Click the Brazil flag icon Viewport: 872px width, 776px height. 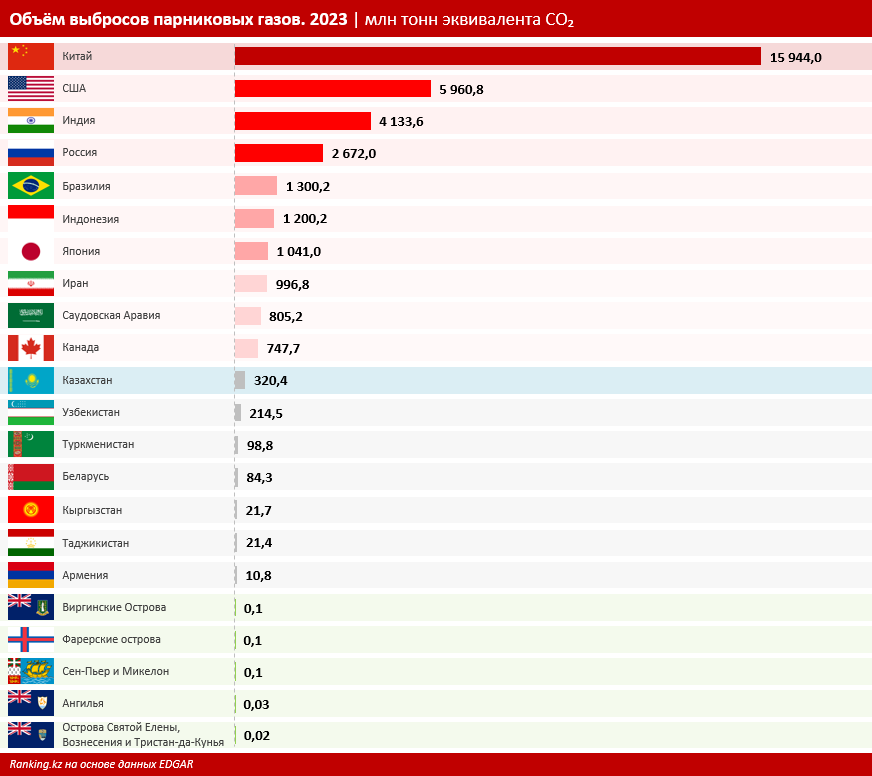pos(31,186)
